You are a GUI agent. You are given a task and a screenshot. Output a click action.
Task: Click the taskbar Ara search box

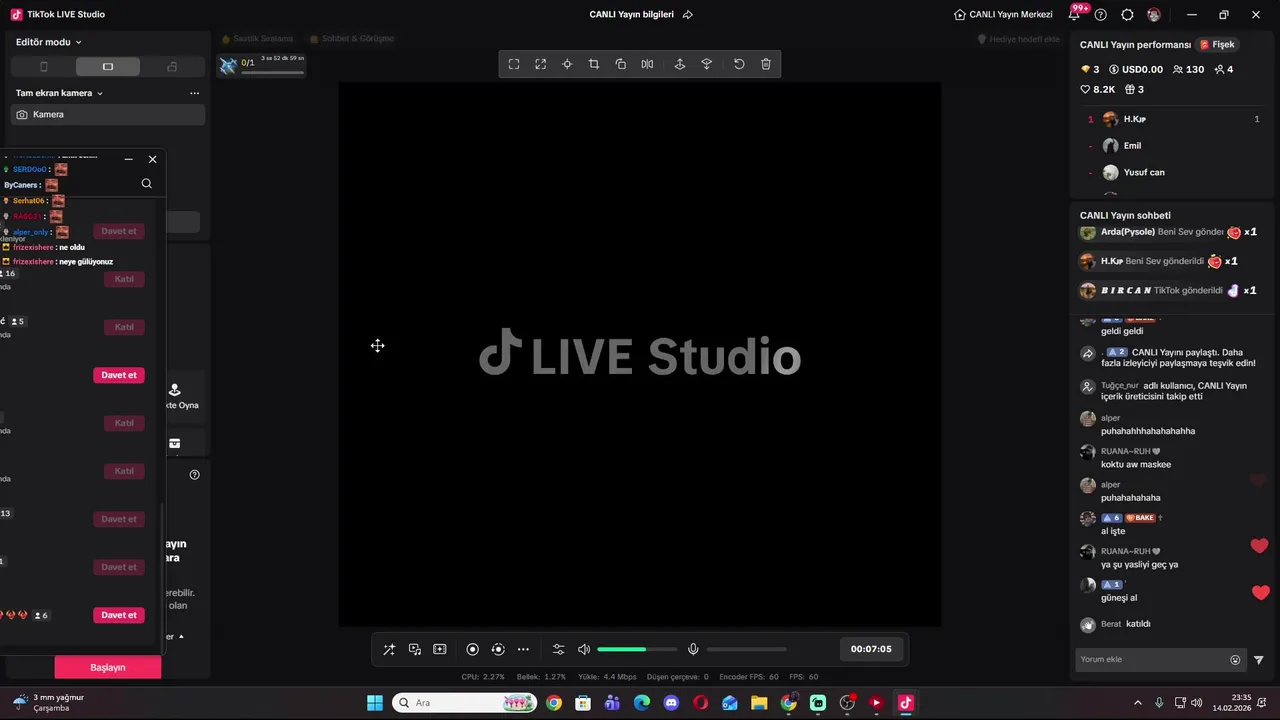[x=464, y=703]
